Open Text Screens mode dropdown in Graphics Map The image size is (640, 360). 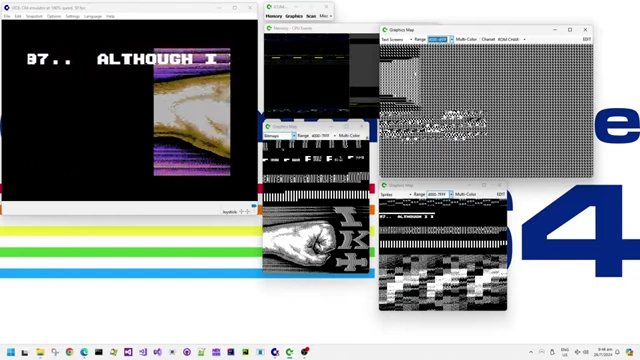[x=396, y=40]
